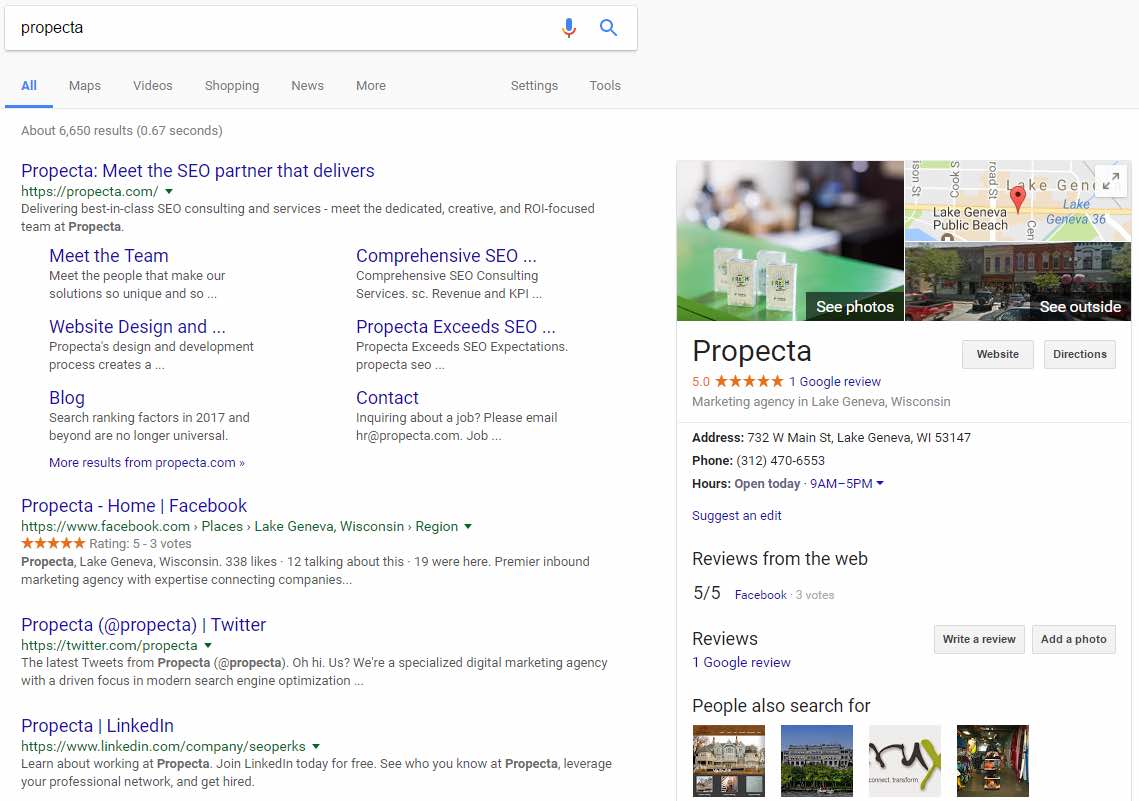The width and height of the screenshot is (1139, 801).
Task: Click address 732 W Main St text
Action: pos(859,438)
